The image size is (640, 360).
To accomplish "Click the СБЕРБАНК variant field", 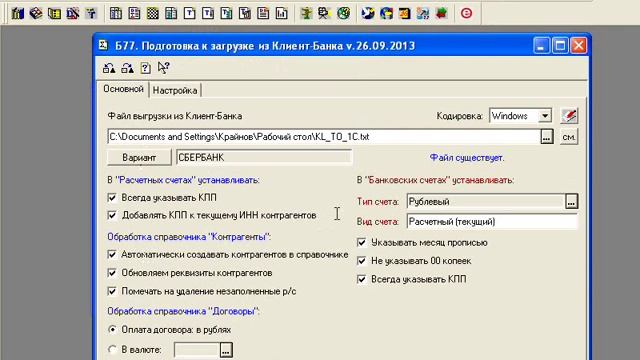I will pos(264,158).
